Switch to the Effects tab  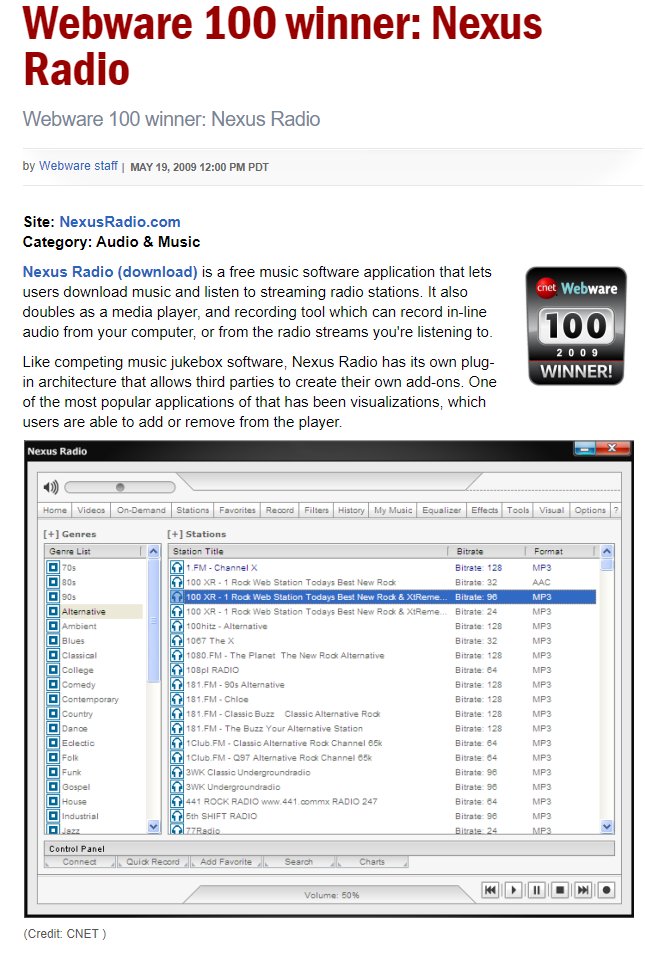(485, 511)
